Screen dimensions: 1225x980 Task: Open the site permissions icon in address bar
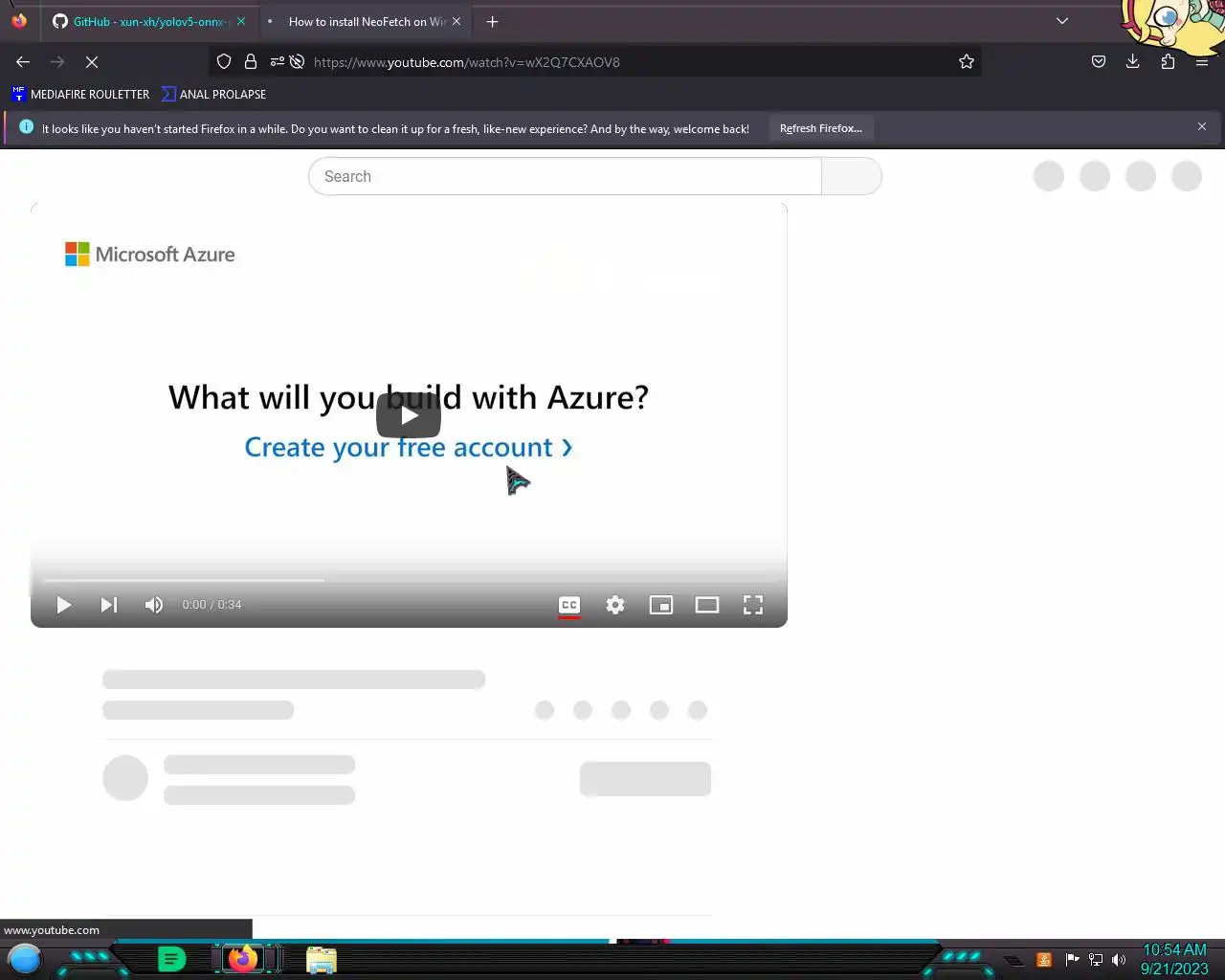pyautogui.click(x=277, y=61)
